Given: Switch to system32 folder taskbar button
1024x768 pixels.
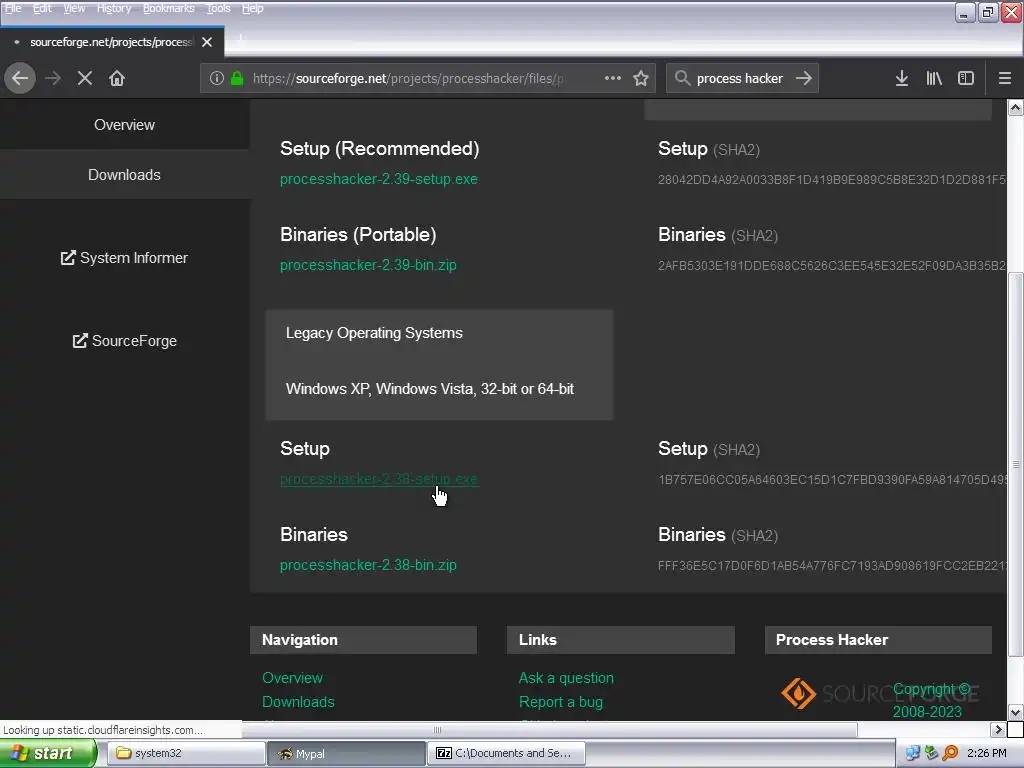Looking at the screenshot, I should coord(186,754).
